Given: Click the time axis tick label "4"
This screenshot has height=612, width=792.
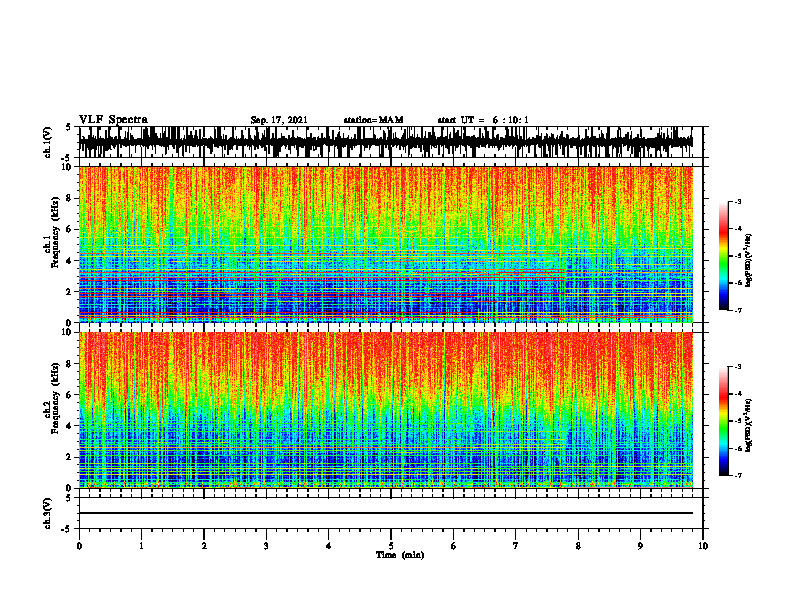Looking at the screenshot, I should [329, 546].
